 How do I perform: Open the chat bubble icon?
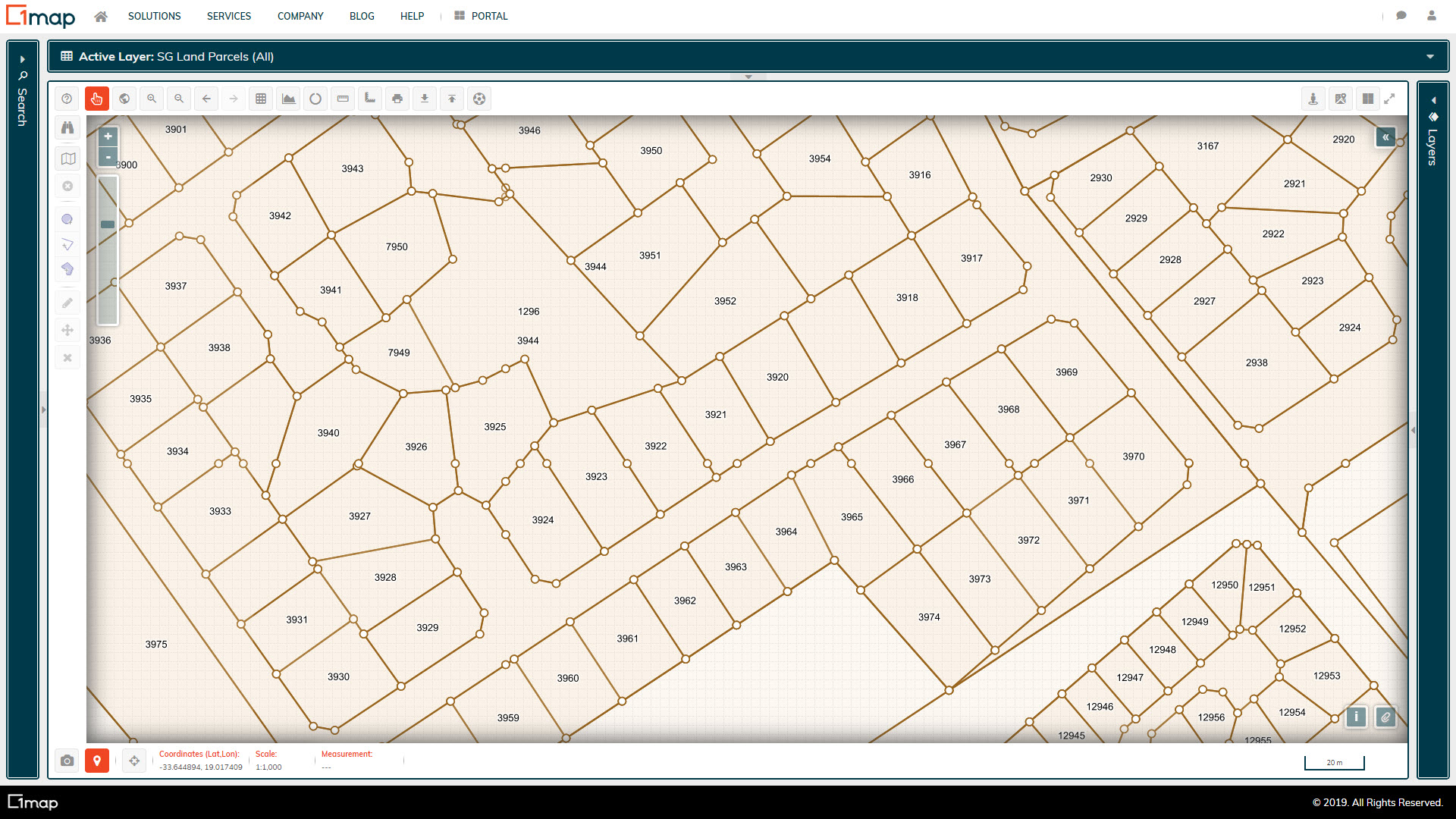[1401, 16]
